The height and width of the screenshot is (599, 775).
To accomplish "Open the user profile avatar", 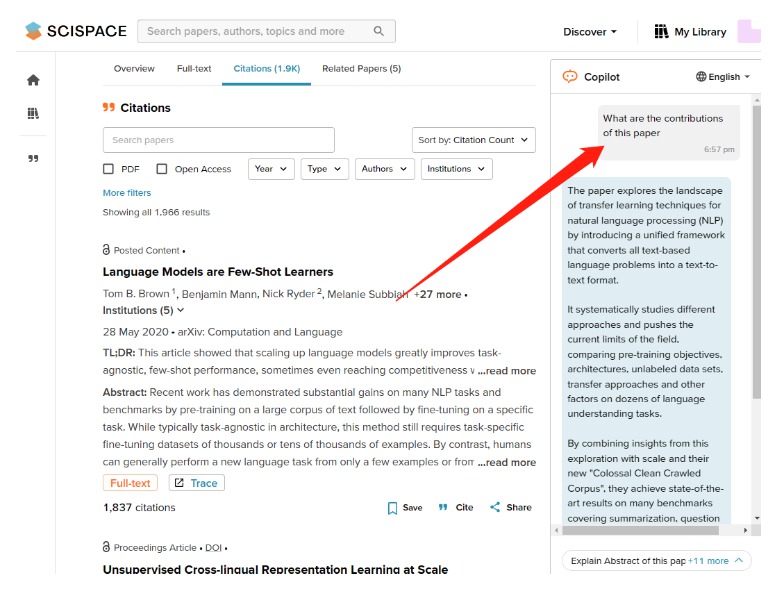I will tap(749, 31).
